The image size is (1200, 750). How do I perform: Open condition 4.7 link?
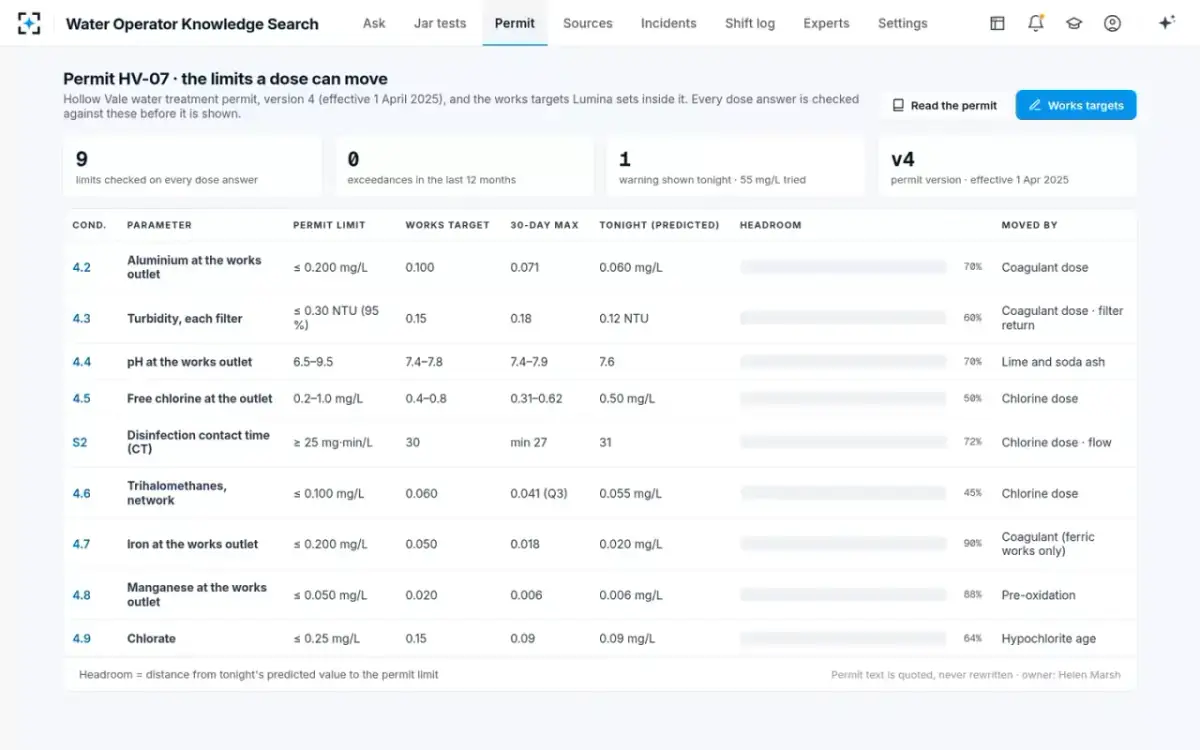pyautogui.click(x=82, y=544)
